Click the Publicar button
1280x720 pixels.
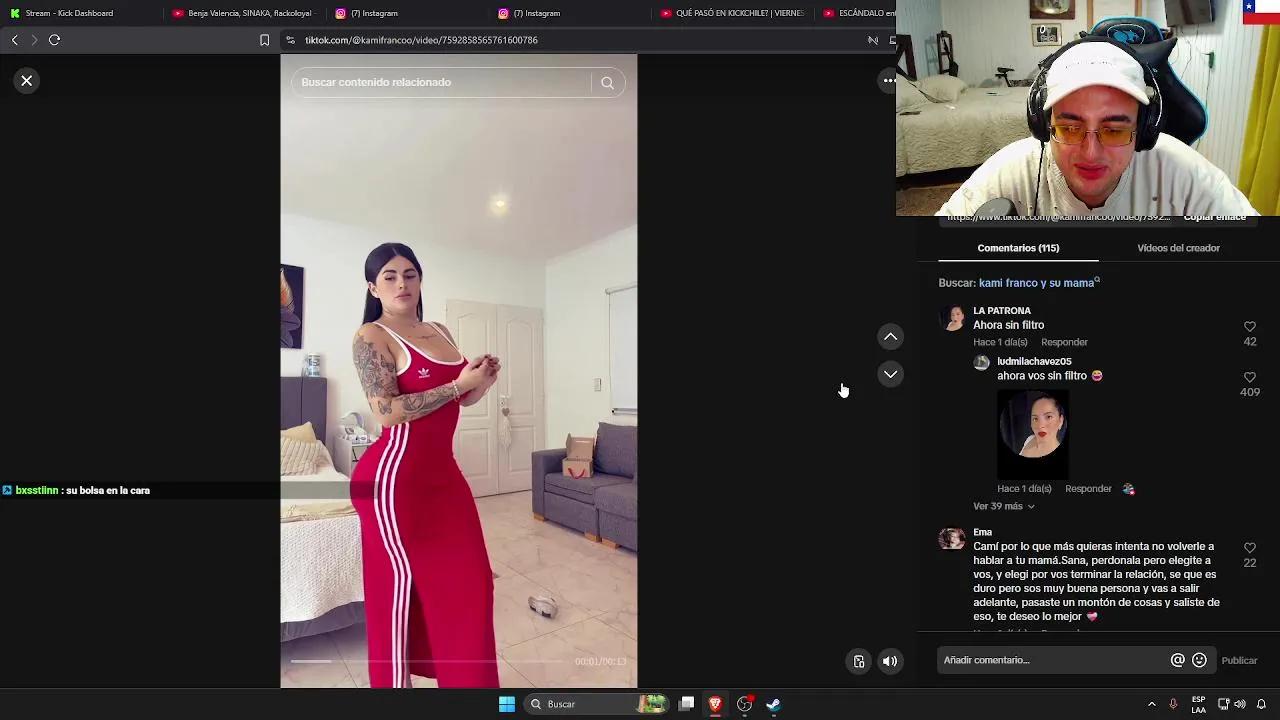(x=1239, y=660)
